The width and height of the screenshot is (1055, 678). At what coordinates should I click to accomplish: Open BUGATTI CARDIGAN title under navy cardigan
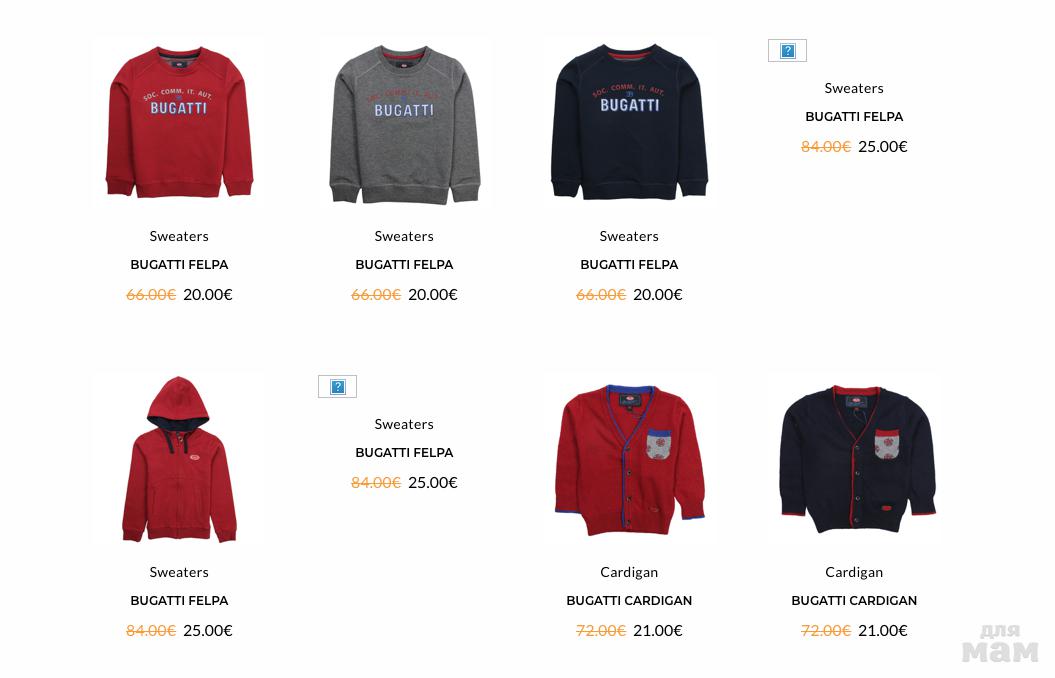click(x=854, y=601)
